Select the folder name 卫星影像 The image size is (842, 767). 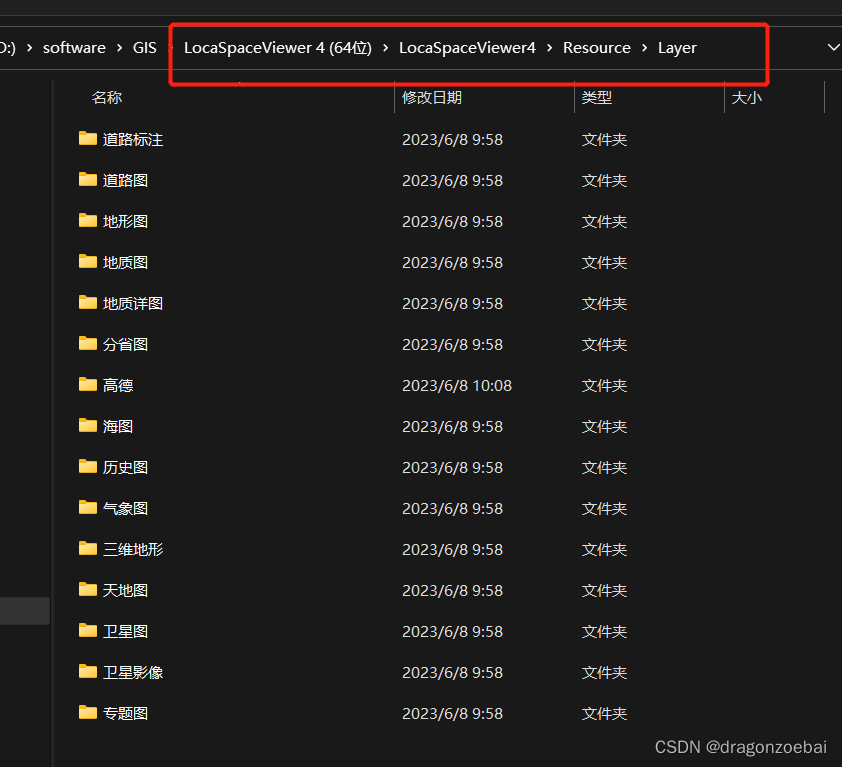[133, 672]
